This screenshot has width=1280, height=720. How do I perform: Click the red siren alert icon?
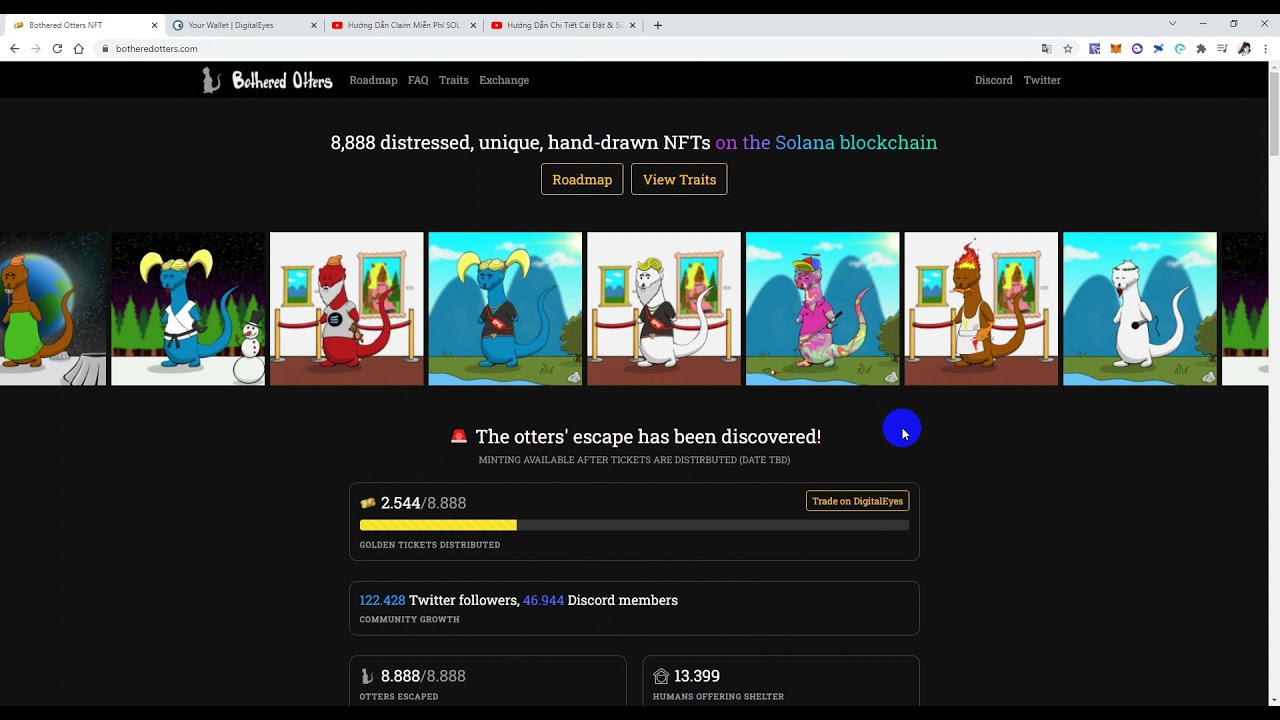[x=459, y=436]
